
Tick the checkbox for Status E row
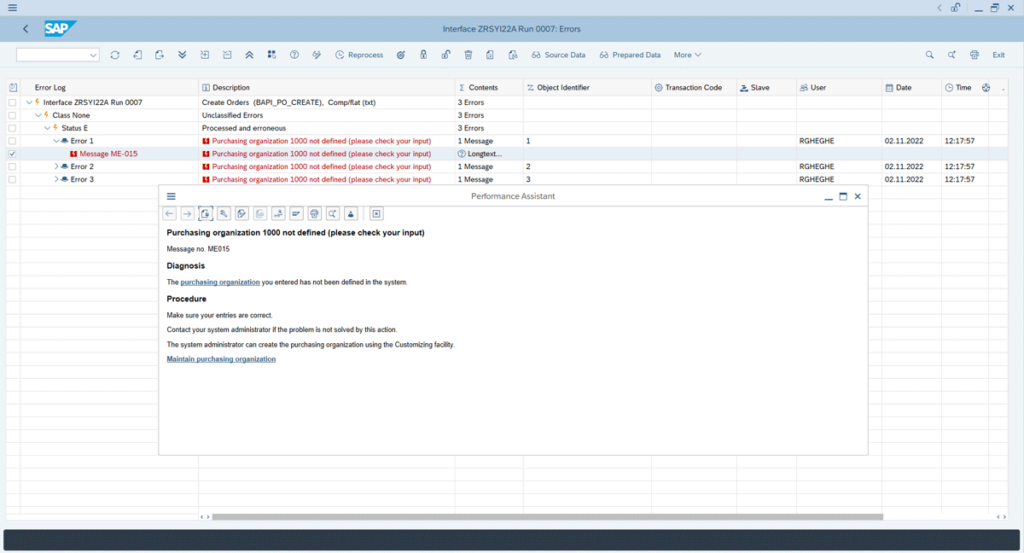(12, 128)
